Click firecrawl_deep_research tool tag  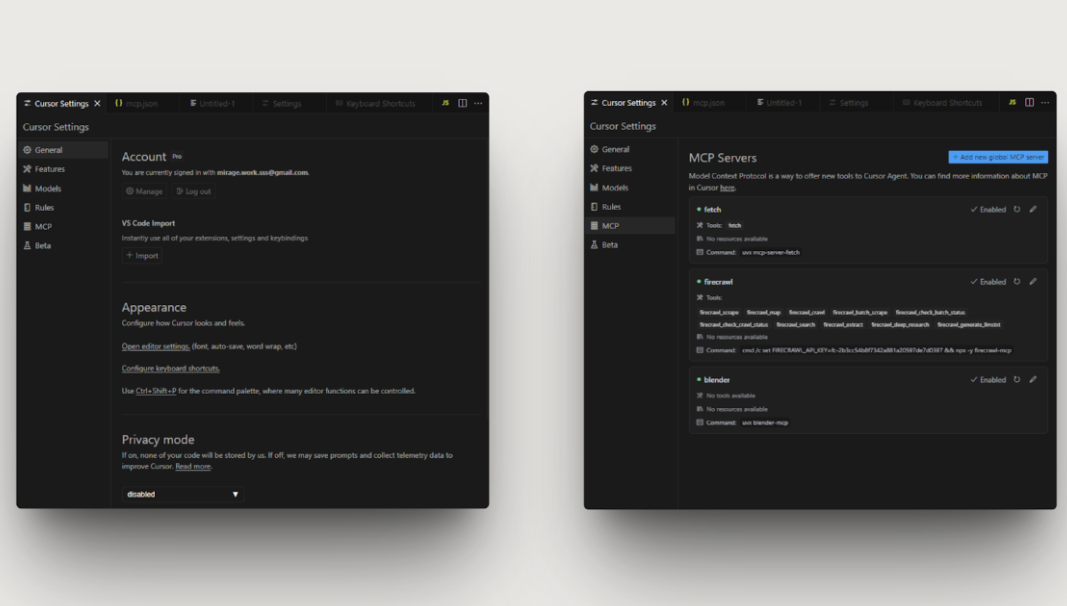pos(900,324)
